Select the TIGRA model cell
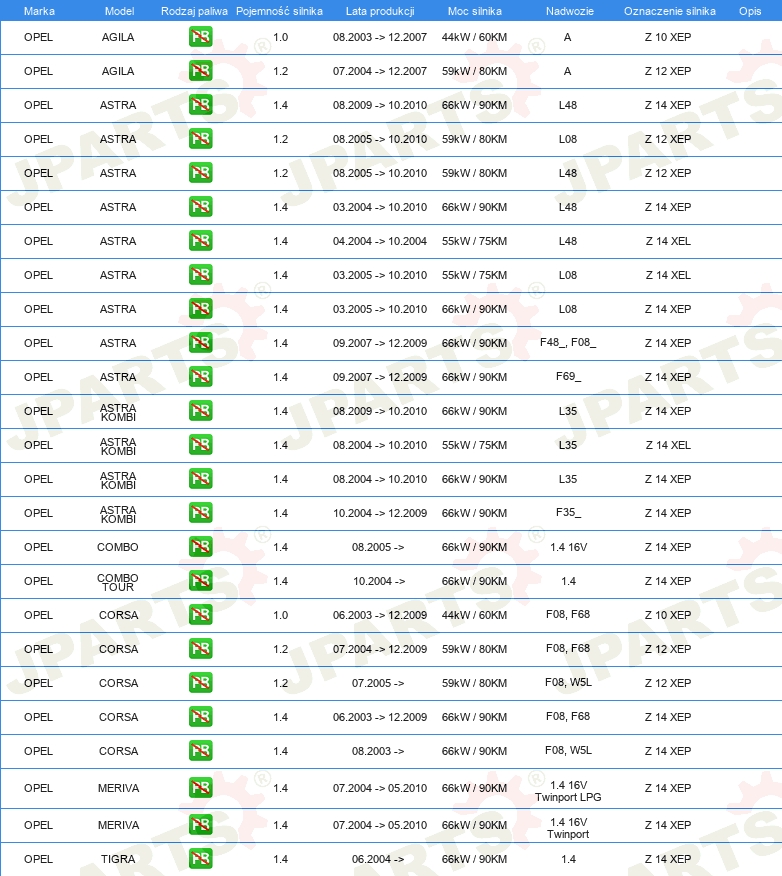Viewport: 782px width, 876px height. (118, 859)
